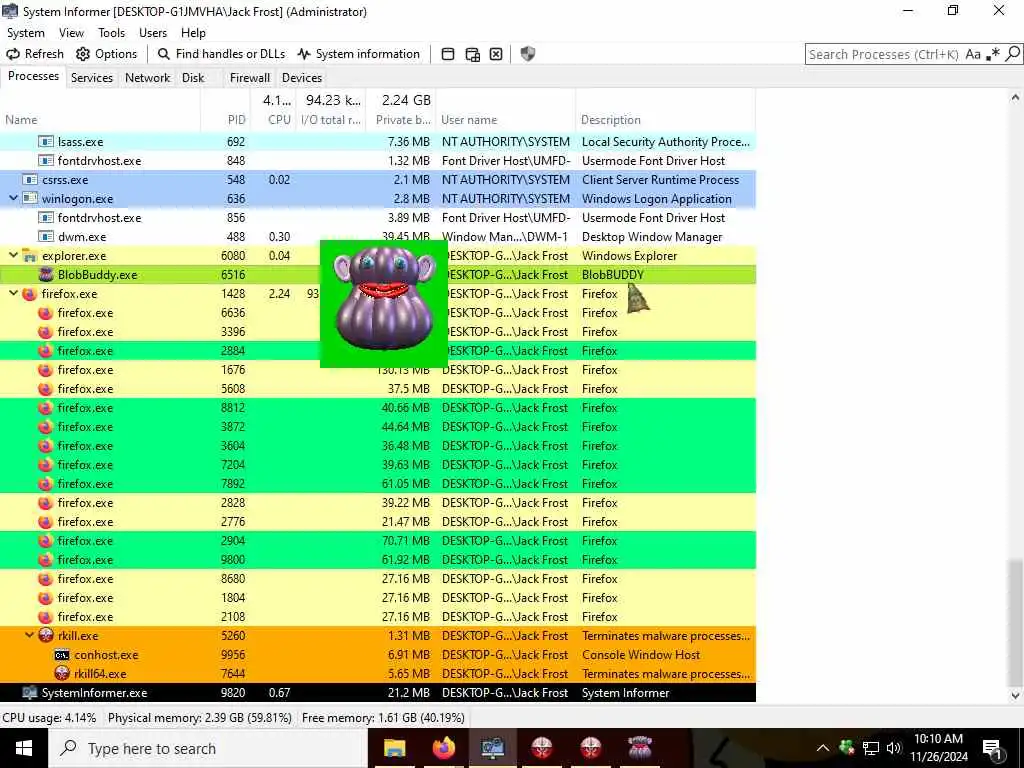Click the BlobBuddy.exe process icon
The image size is (1024, 768).
(46, 274)
